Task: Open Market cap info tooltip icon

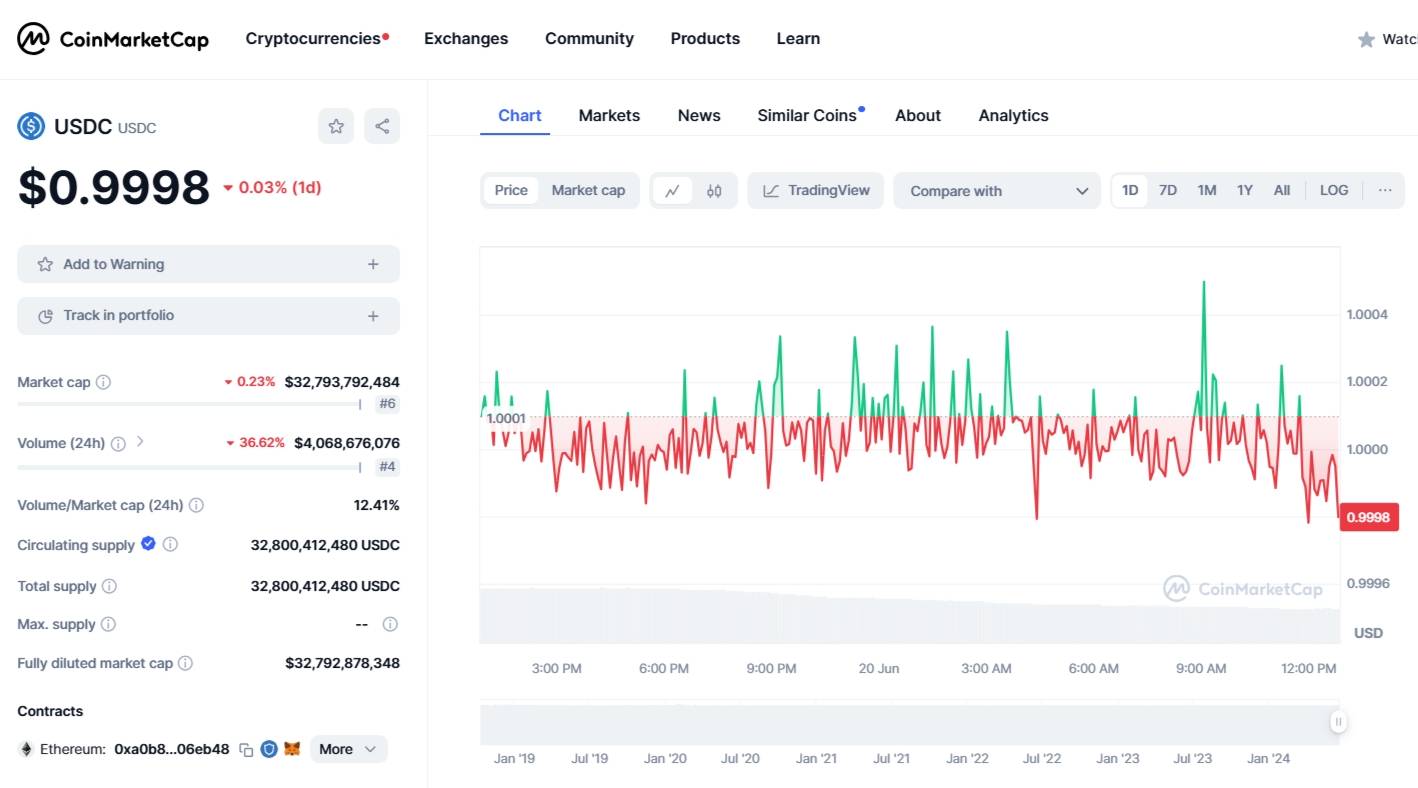Action: click(x=103, y=382)
